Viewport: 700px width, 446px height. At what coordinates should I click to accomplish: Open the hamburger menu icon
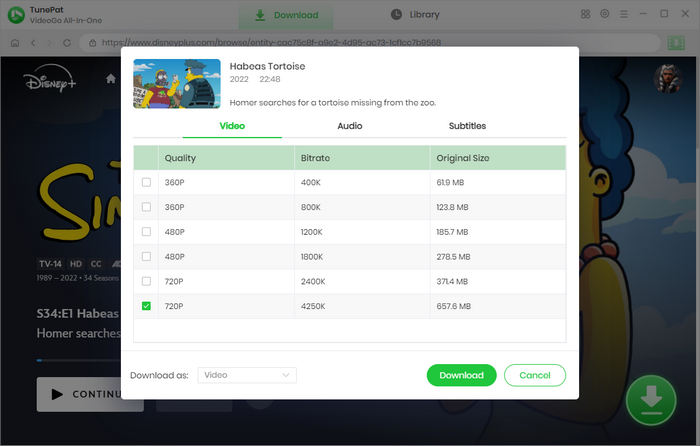[x=624, y=14]
